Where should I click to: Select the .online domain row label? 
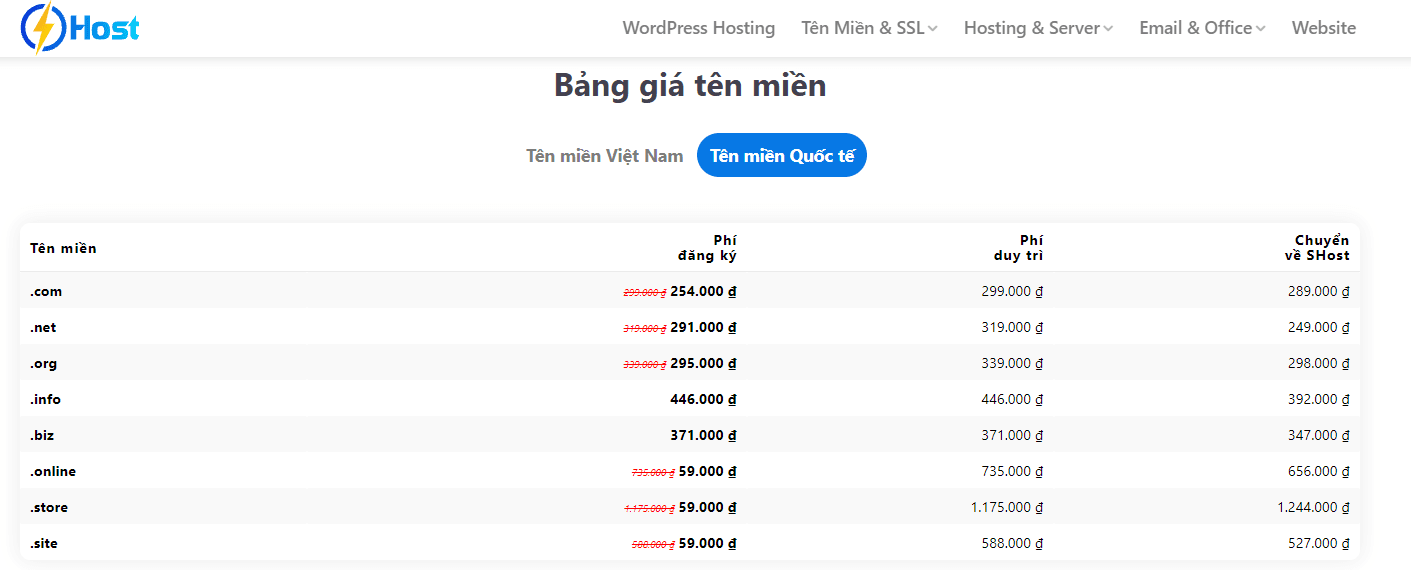pos(53,472)
